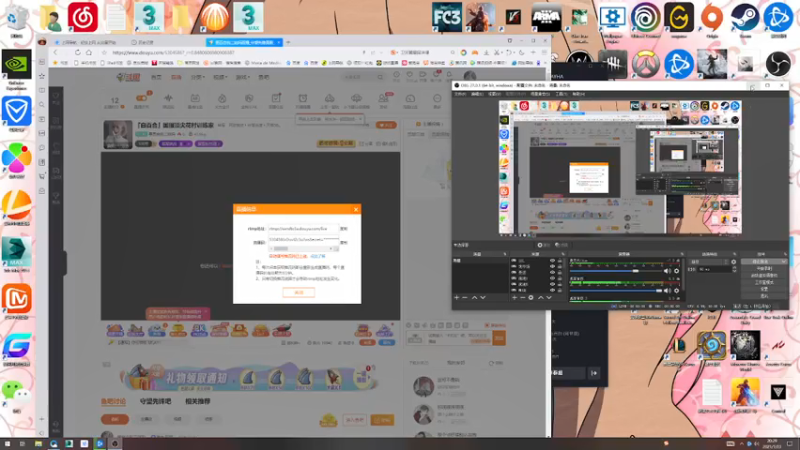Screen dimensions: 800x450
Task: Click the blue link in the dialog
Action: 318,256
